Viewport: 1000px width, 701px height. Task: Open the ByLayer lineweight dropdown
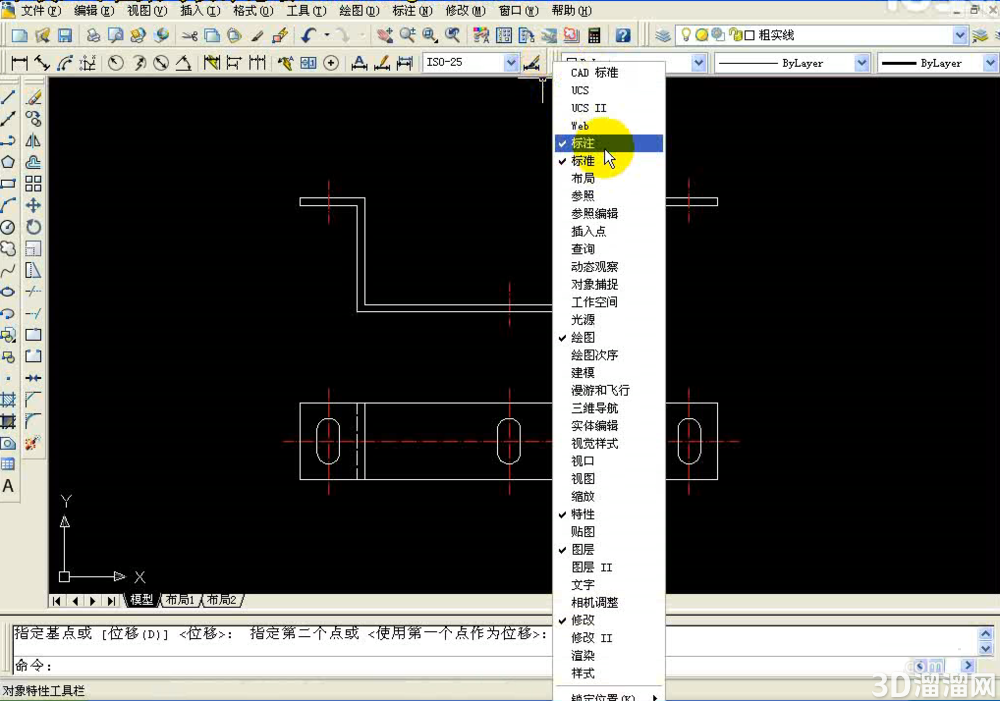(990, 63)
